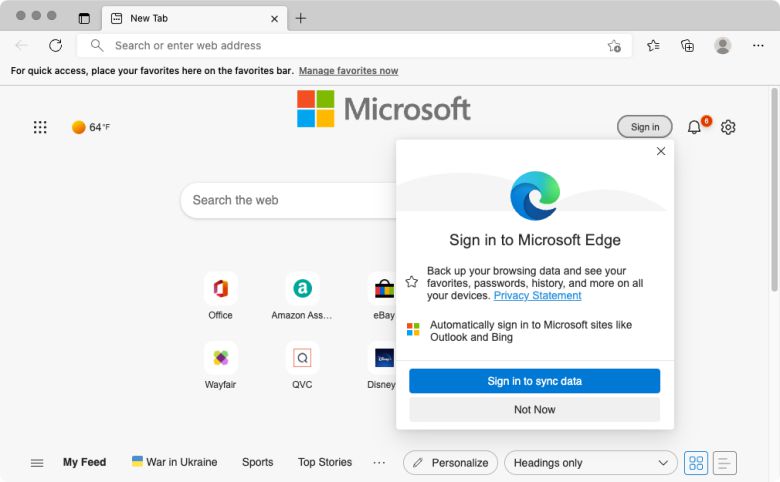Open the Amazon Assistant quick link

[301, 289]
